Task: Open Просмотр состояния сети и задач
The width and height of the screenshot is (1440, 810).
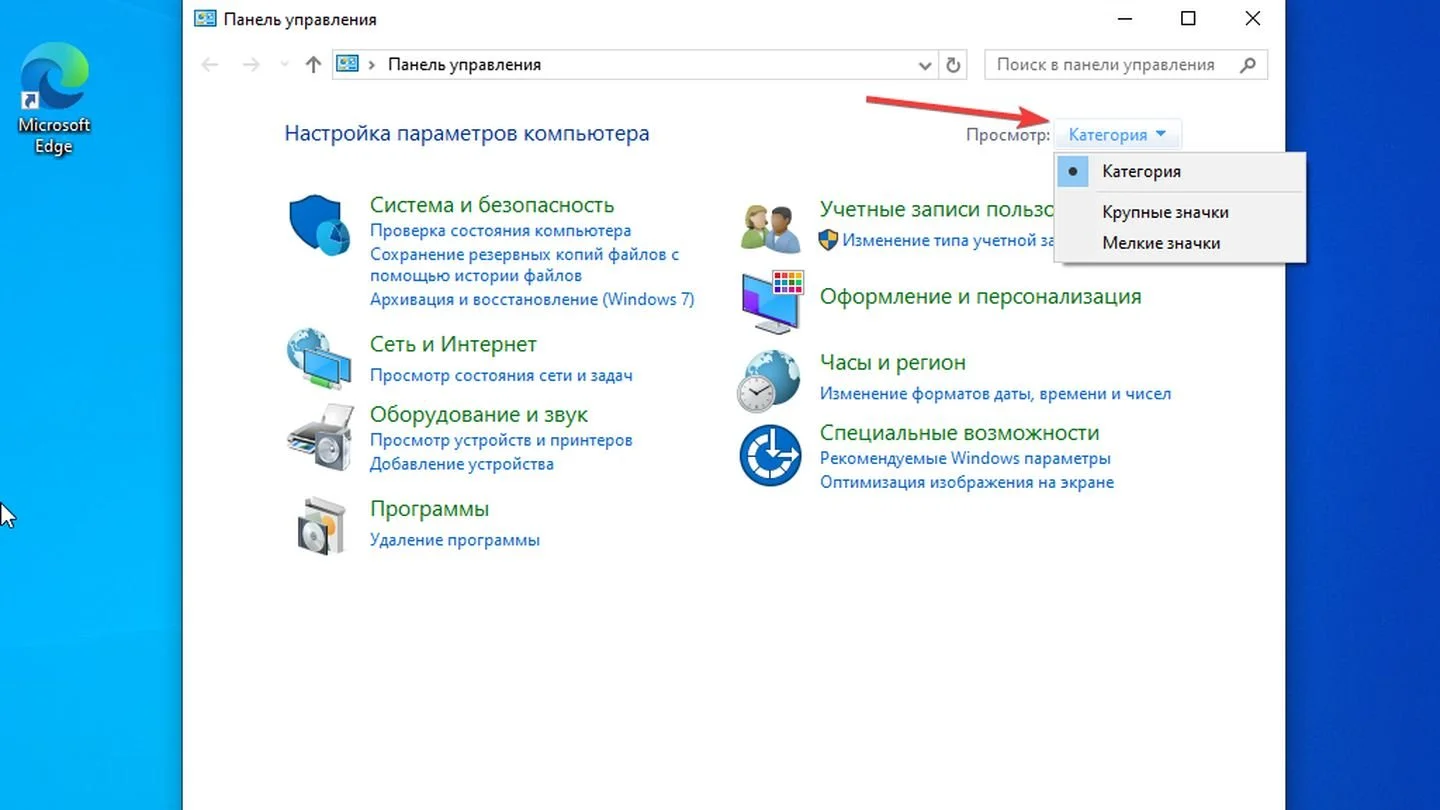Action: (x=501, y=376)
